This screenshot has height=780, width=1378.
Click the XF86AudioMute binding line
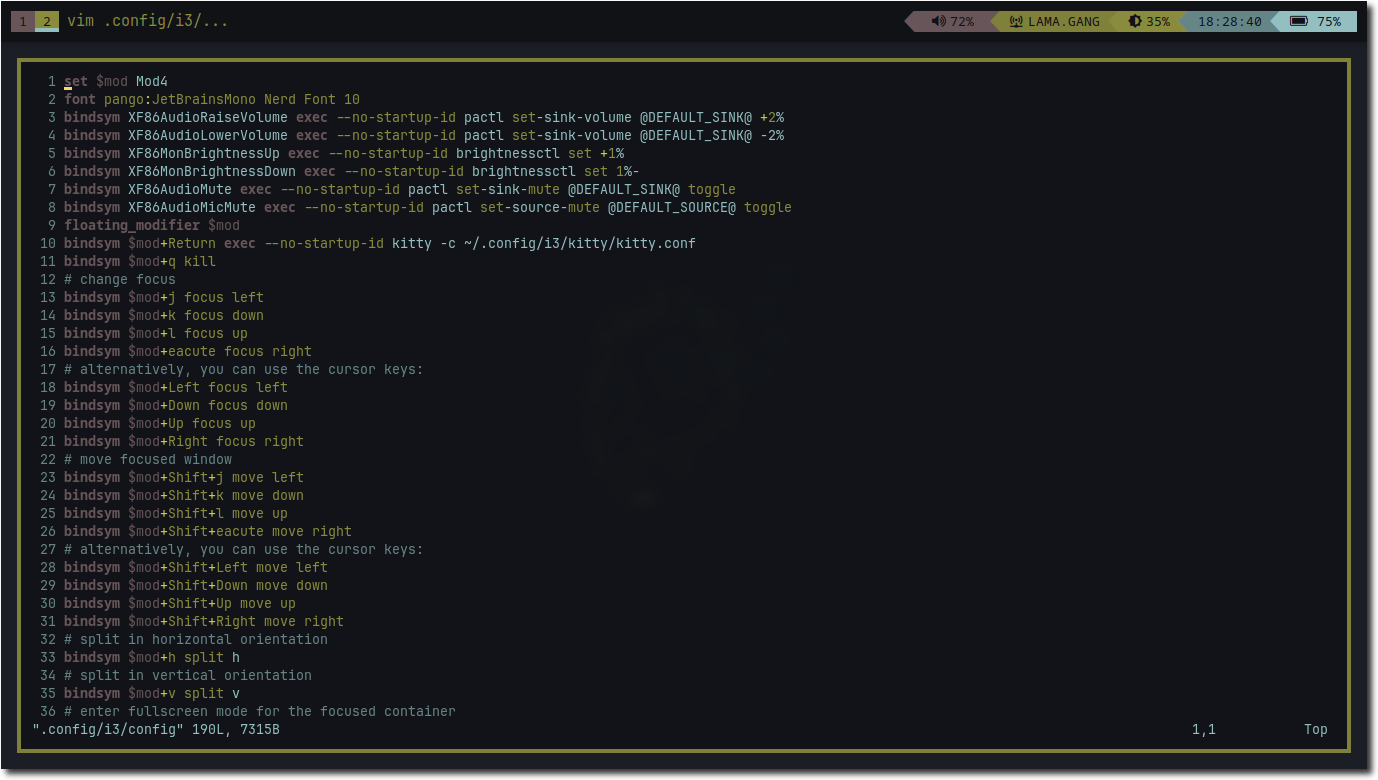click(x=400, y=189)
